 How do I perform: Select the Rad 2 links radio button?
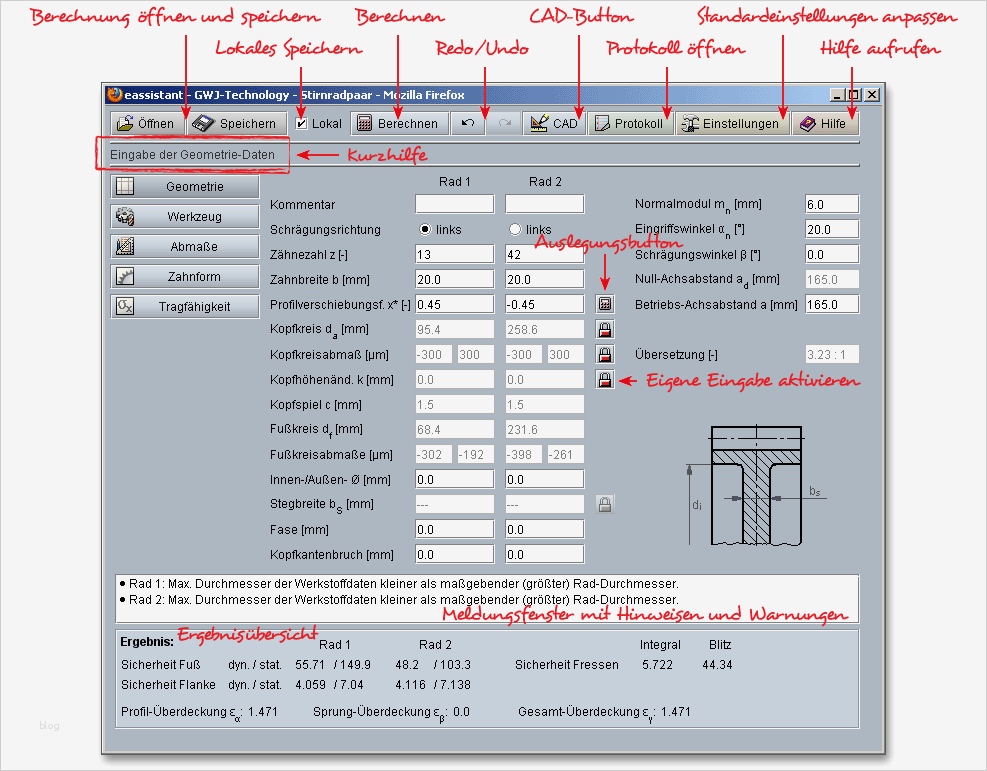pyautogui.click(x=515, y=229)
